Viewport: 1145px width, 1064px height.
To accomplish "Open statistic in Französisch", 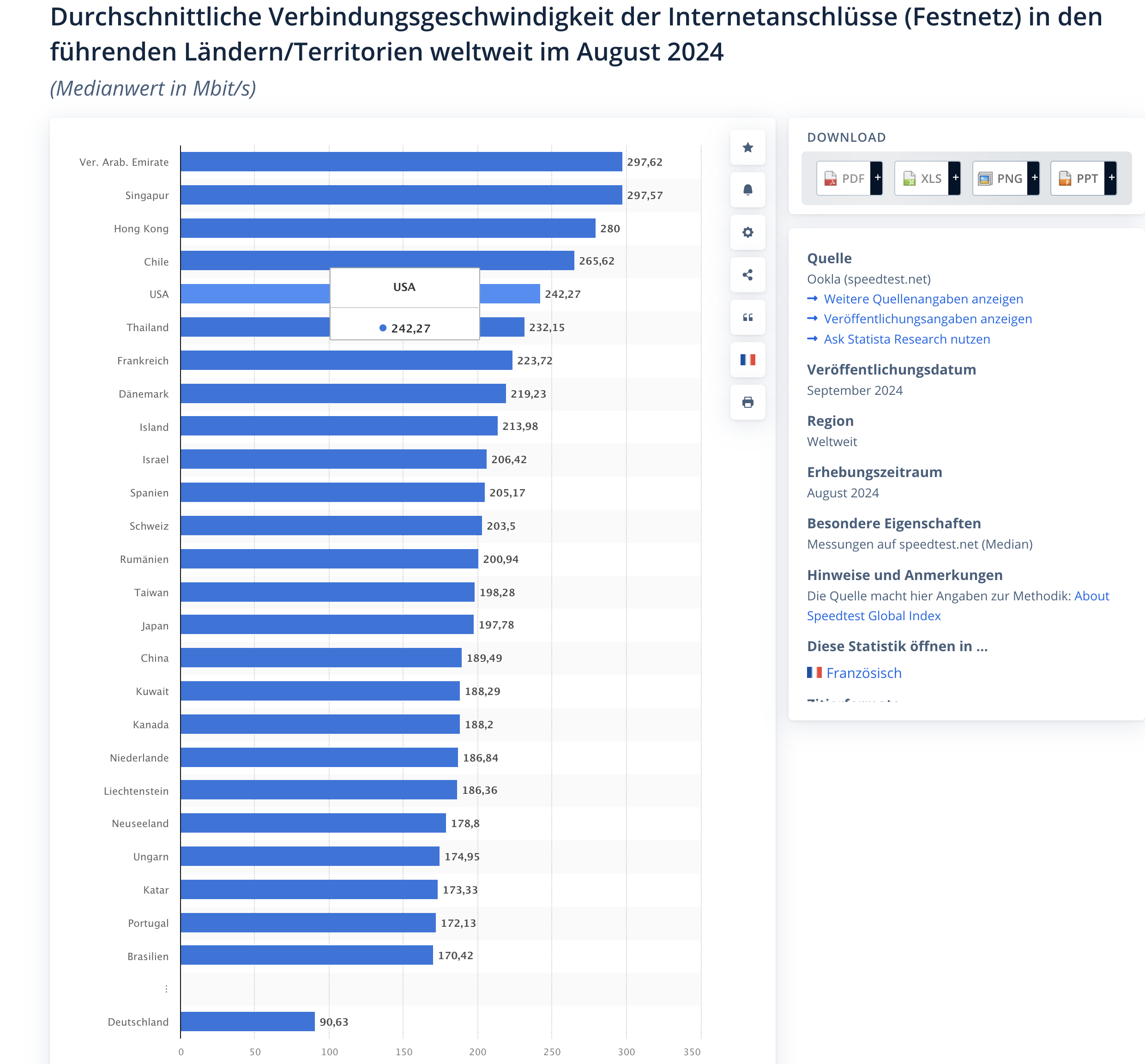I will [863, 672].
